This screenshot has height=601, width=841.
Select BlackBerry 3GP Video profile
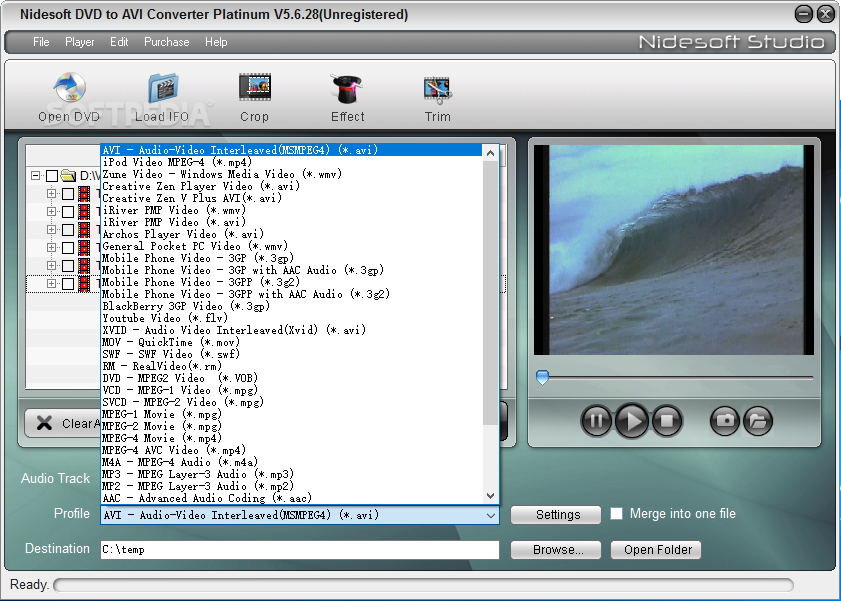292,306
